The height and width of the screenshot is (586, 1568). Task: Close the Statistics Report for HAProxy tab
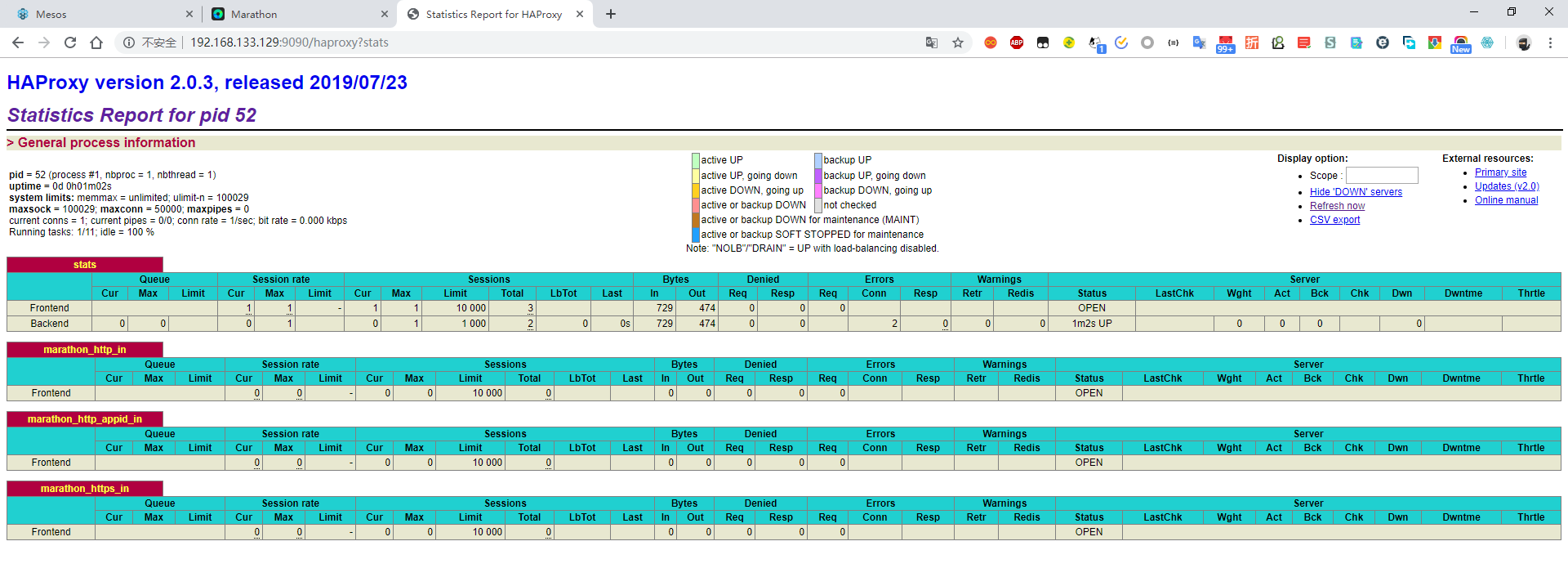point(580,14)
